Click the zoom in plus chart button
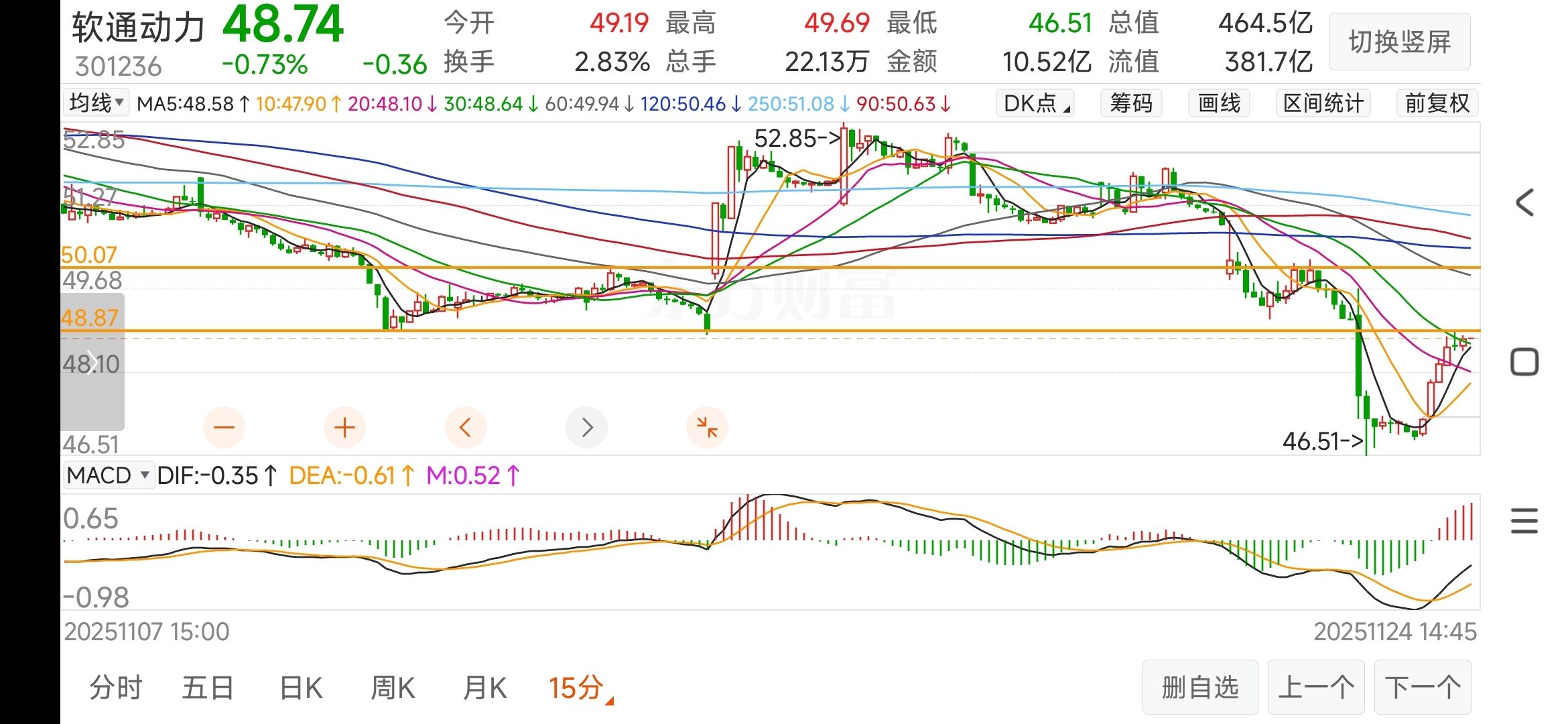Image resolution: width=1568 pixels, height=724 pixels. pyautogui.click(x=344, y=427)
